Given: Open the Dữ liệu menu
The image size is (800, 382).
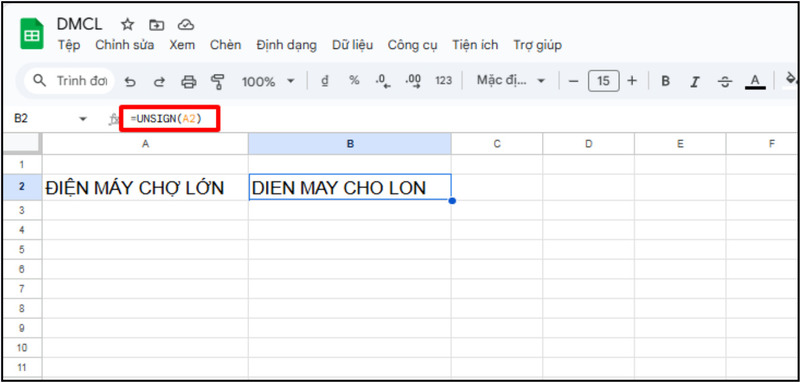Looking at the screenshot, I should [x=353, y=45].
